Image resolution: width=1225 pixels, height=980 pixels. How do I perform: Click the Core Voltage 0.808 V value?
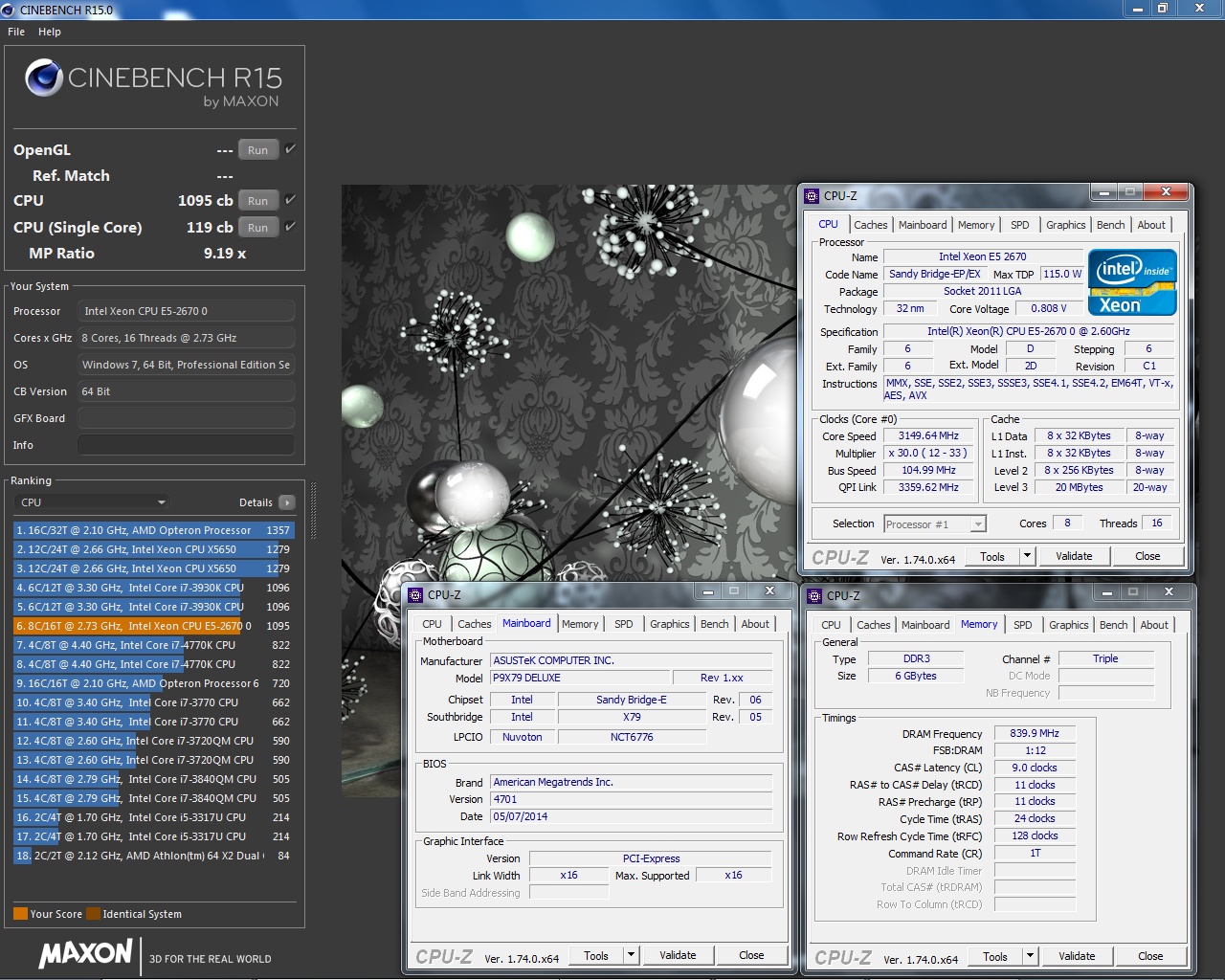click(1048, 309)
